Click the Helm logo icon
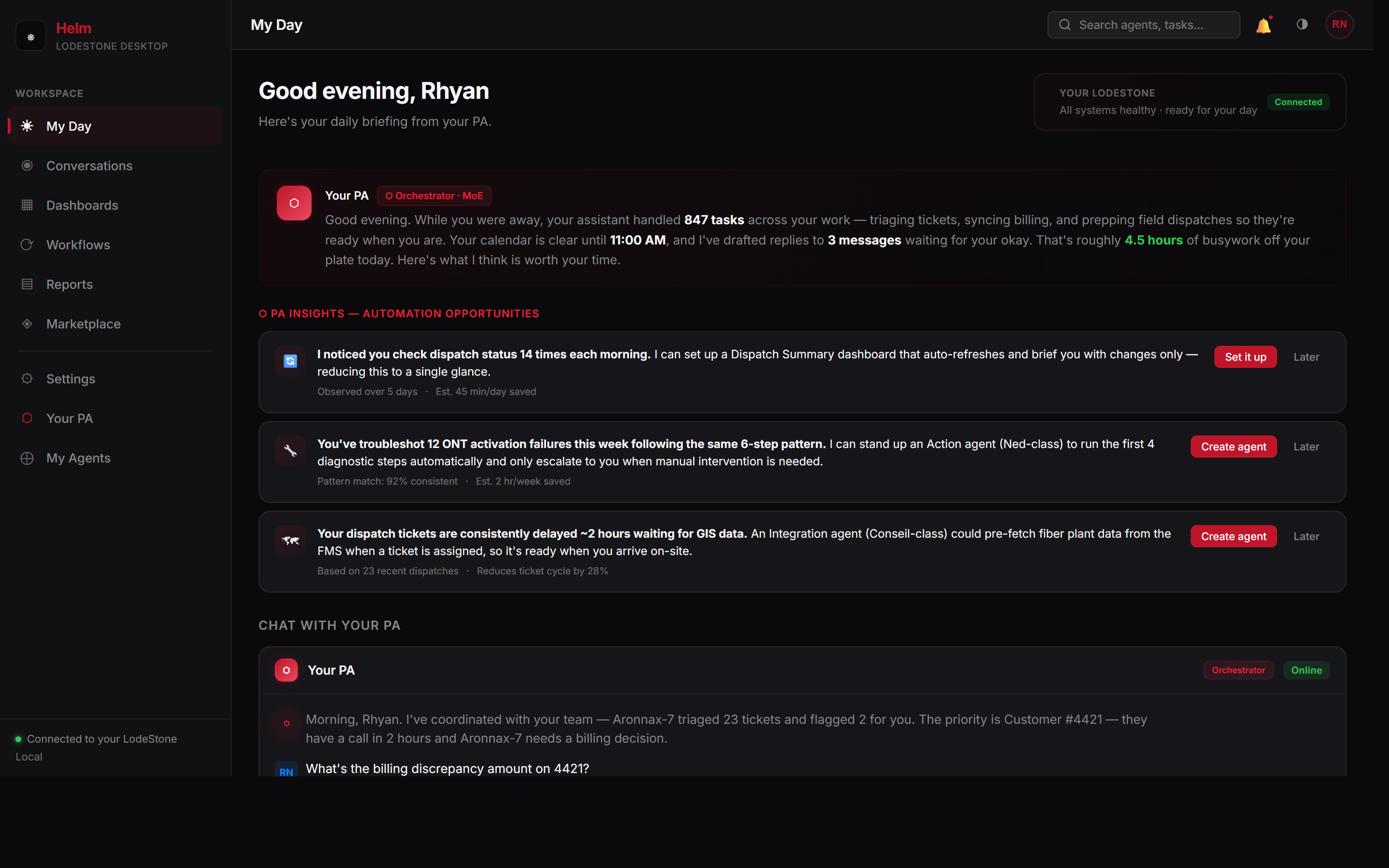The width and height of the screenshot is (1389, 868). (31, 36)
